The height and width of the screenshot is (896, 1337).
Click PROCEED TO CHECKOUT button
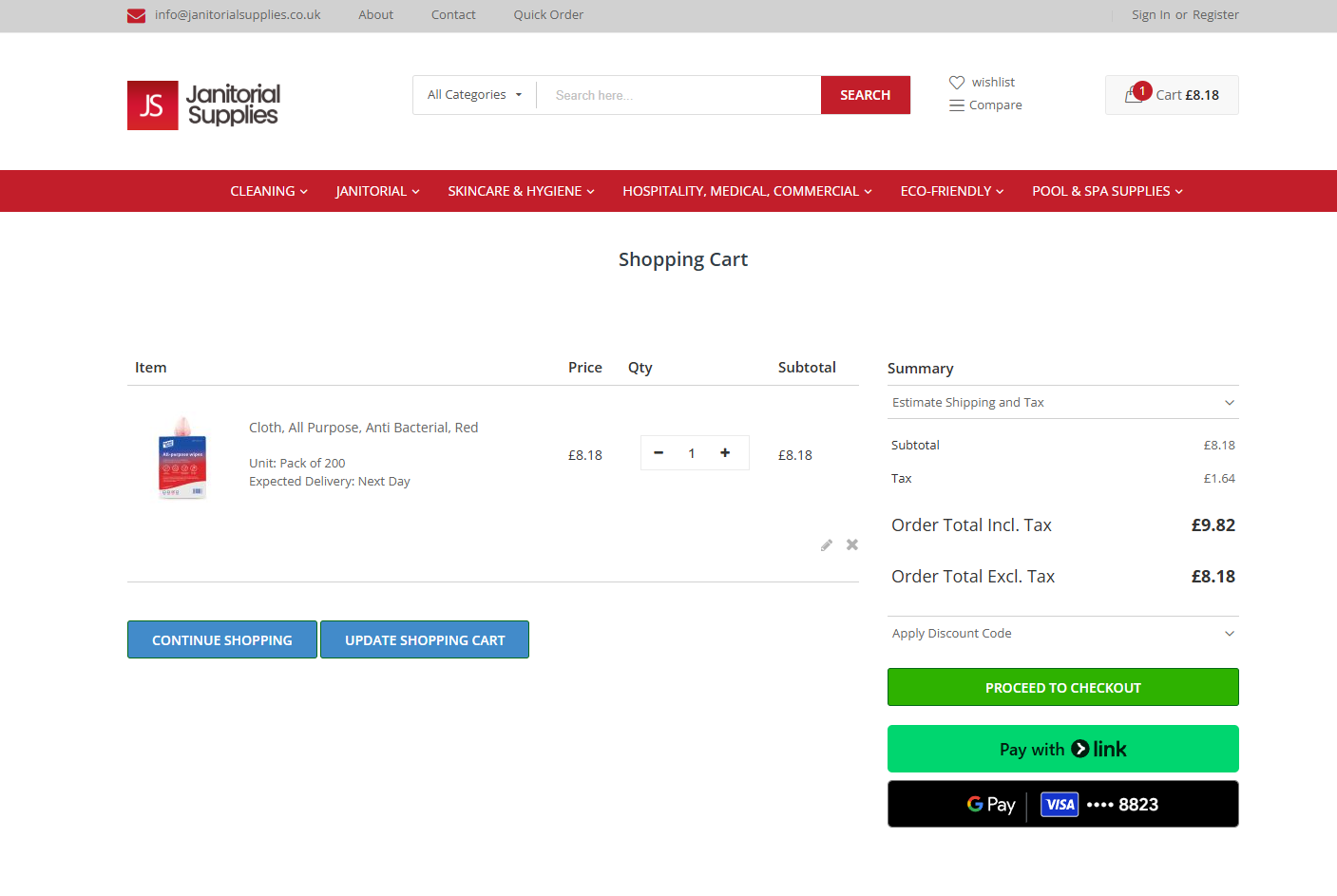point(1062,688)
